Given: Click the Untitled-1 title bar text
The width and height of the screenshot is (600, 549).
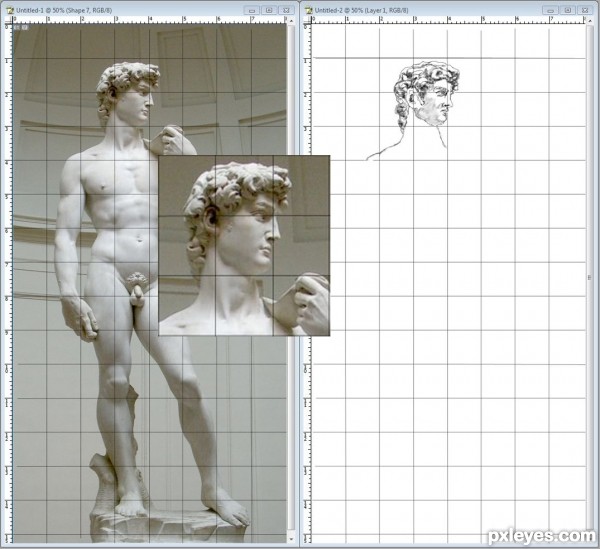Looking at the screenshot, I should [x=64, y=10].
